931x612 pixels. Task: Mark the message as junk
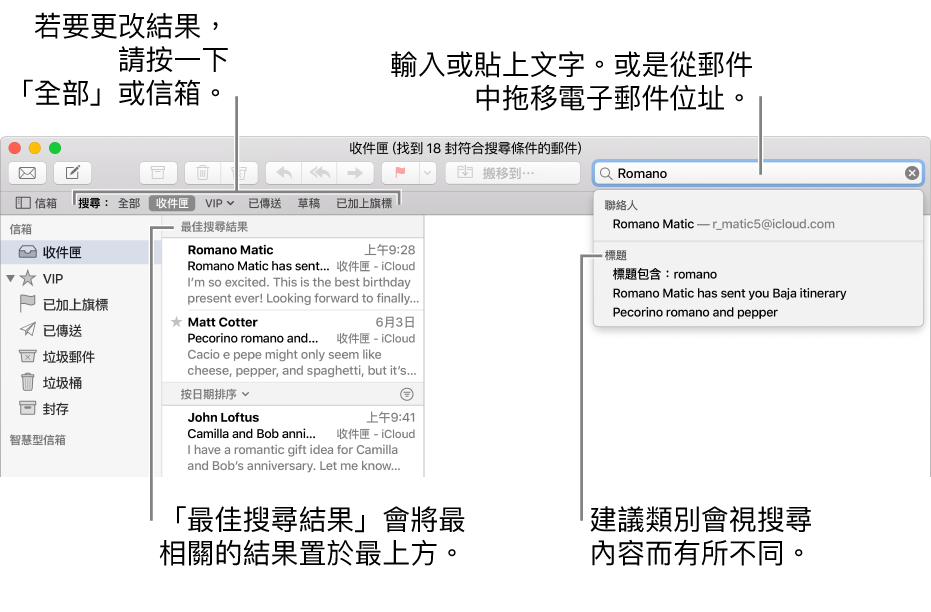pyautogui.click(x=242, y=172)
